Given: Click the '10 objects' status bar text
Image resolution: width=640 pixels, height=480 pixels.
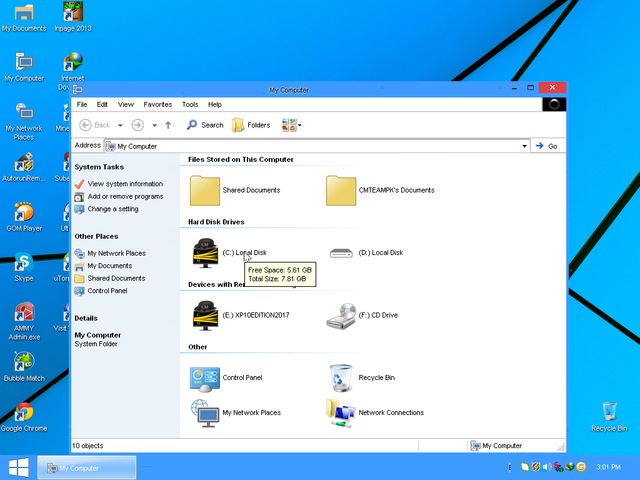Looking at the screenshot, I should 87,446.
